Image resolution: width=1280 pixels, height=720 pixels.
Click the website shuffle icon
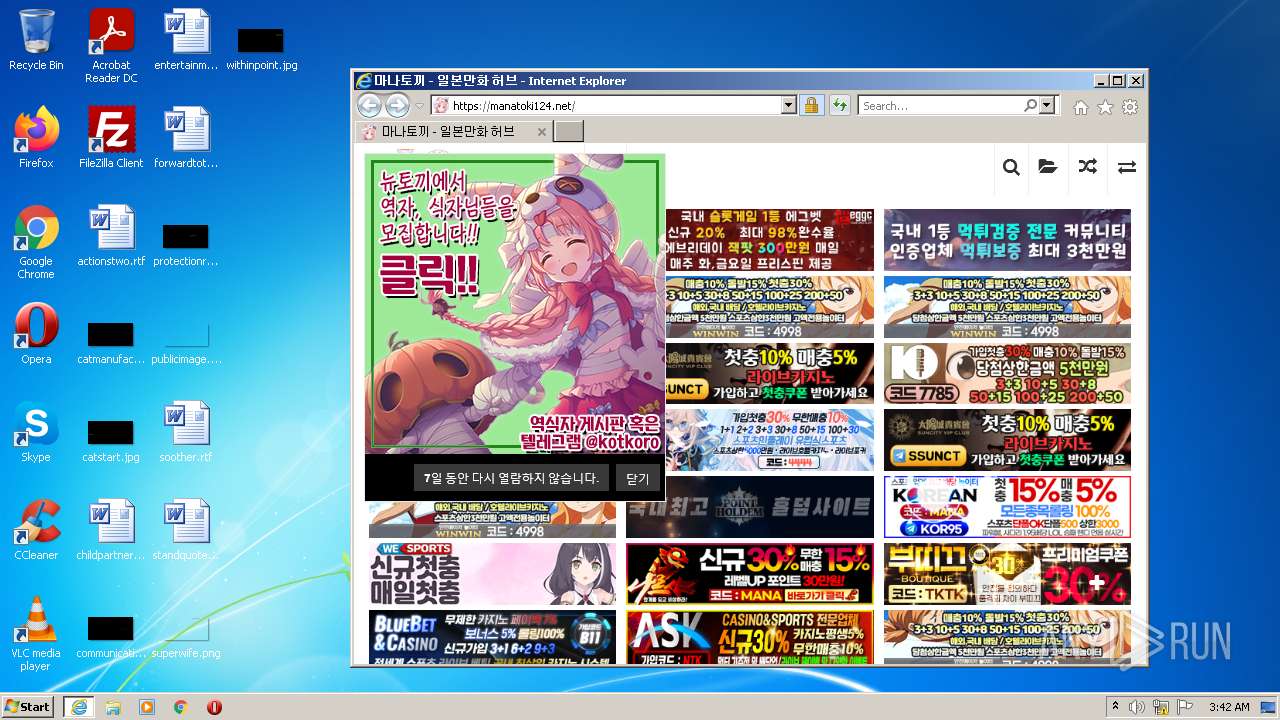tap(1087, 167)
